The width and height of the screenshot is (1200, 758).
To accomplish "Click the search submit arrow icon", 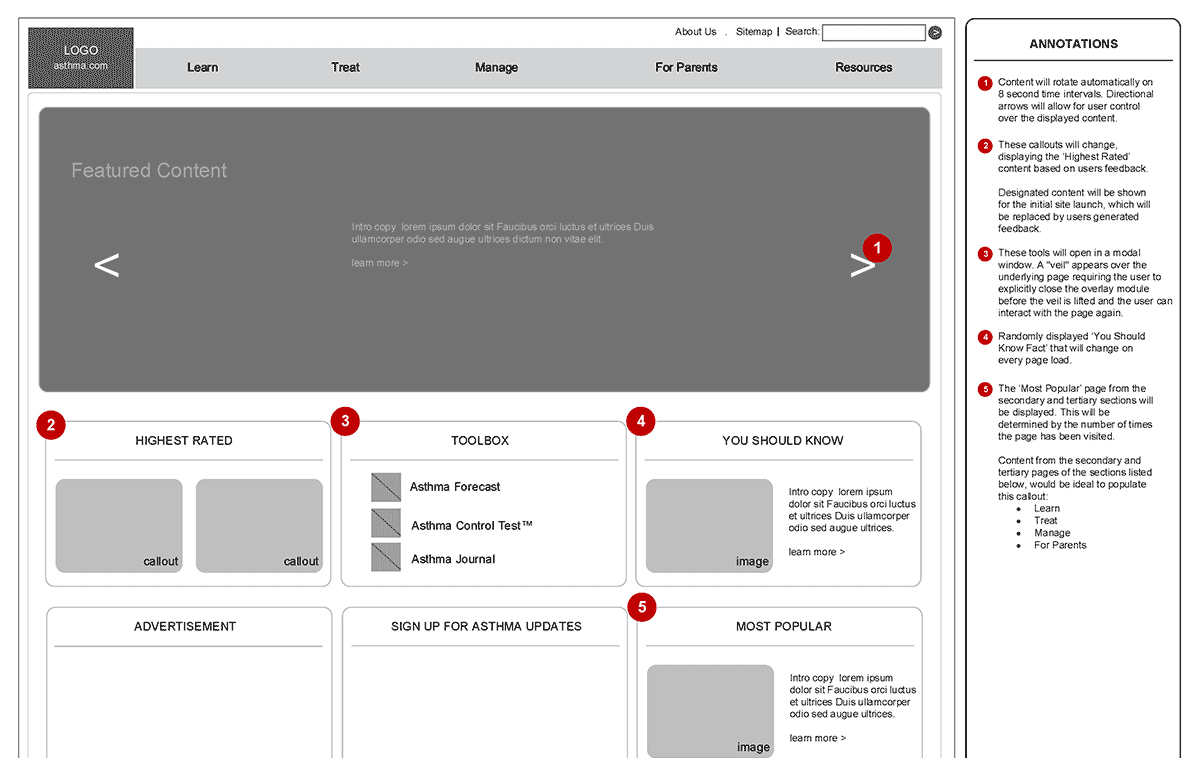I will pos(935,33).
